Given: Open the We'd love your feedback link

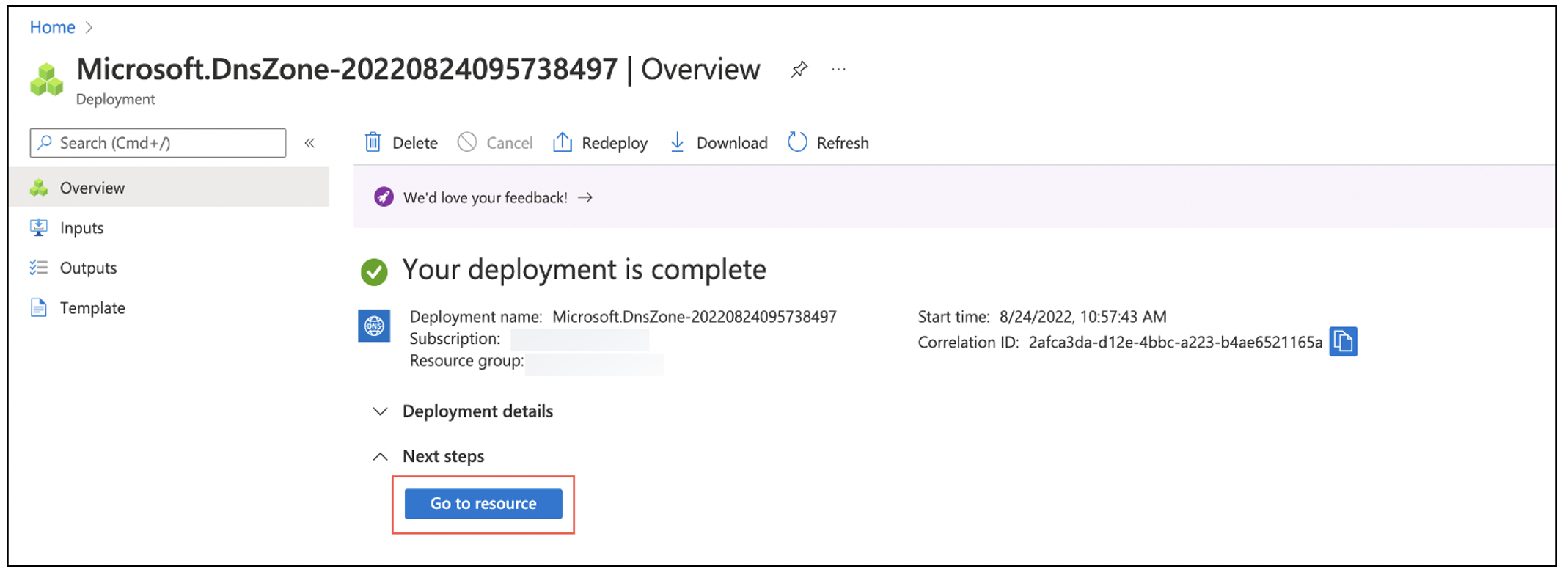Looking at the screenshot, I should coord(486,197).
